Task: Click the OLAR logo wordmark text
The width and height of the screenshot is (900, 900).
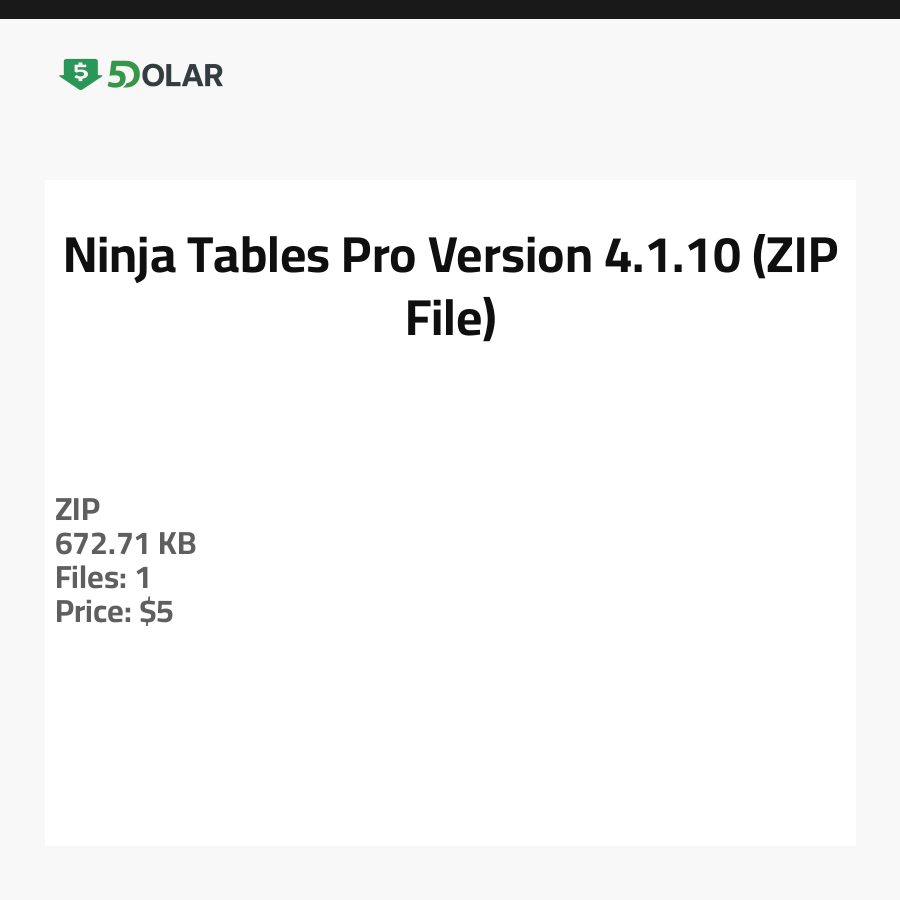Action: pyautogui.click(x=181, y=75)
